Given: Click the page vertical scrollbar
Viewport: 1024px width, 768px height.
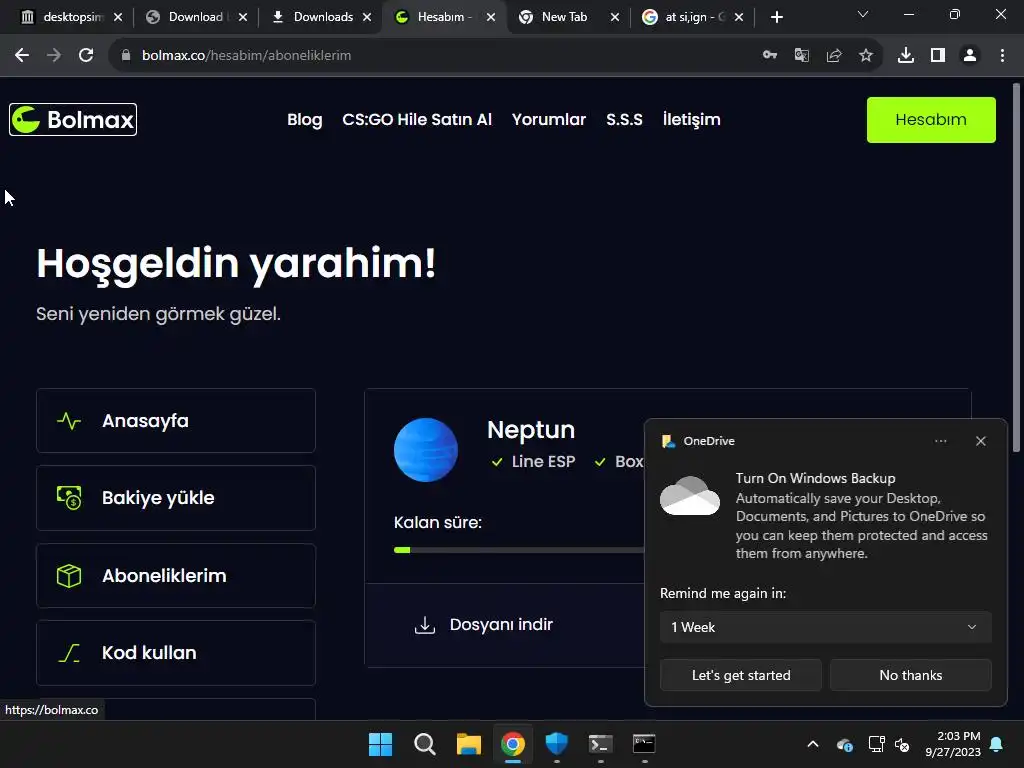Looking at the screenshot, I should [x=1016, y=267].
